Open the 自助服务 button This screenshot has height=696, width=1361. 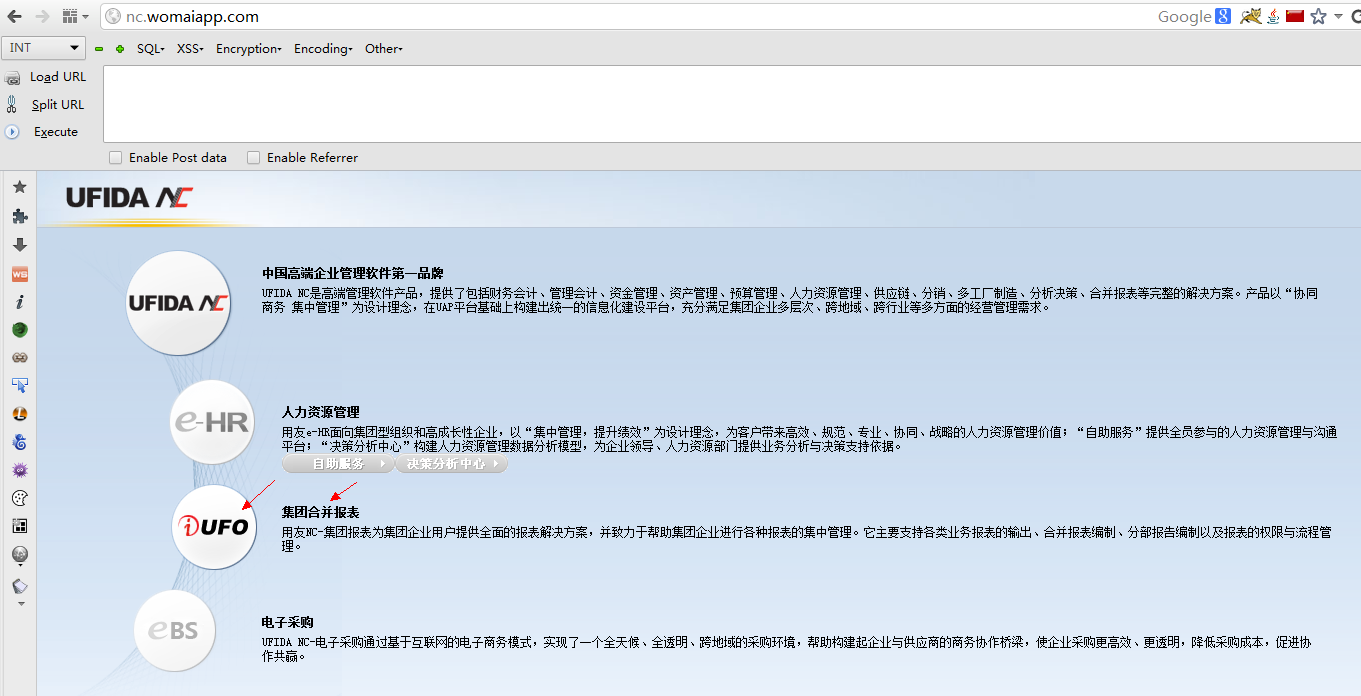pyautogui.click(x=338, y=464)
